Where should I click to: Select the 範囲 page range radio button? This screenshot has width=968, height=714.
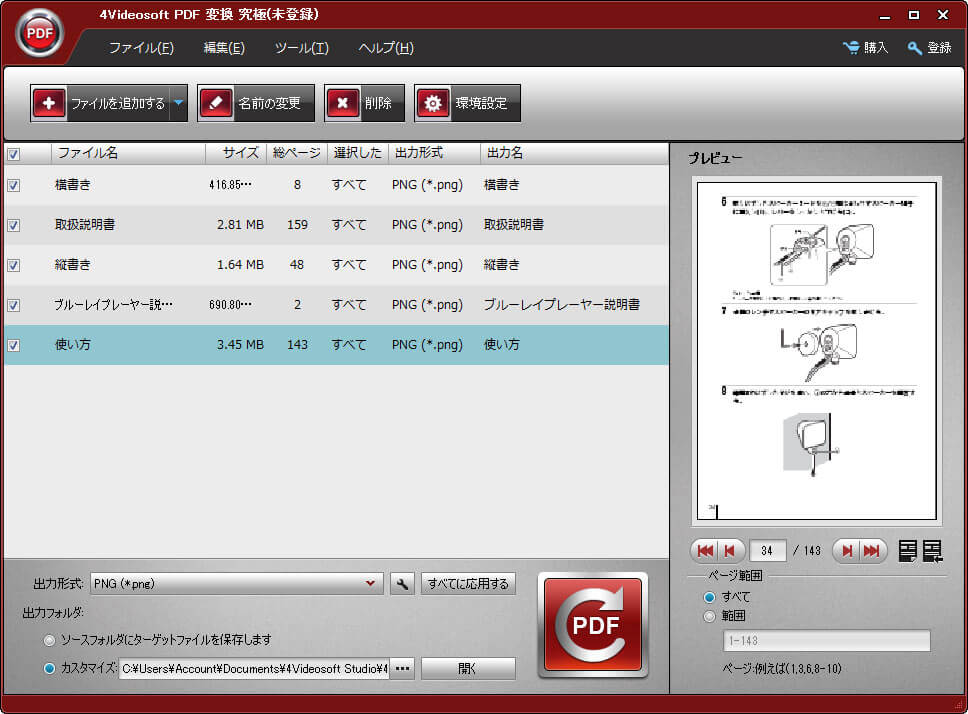pyautogui.click(x=709, y=616)
